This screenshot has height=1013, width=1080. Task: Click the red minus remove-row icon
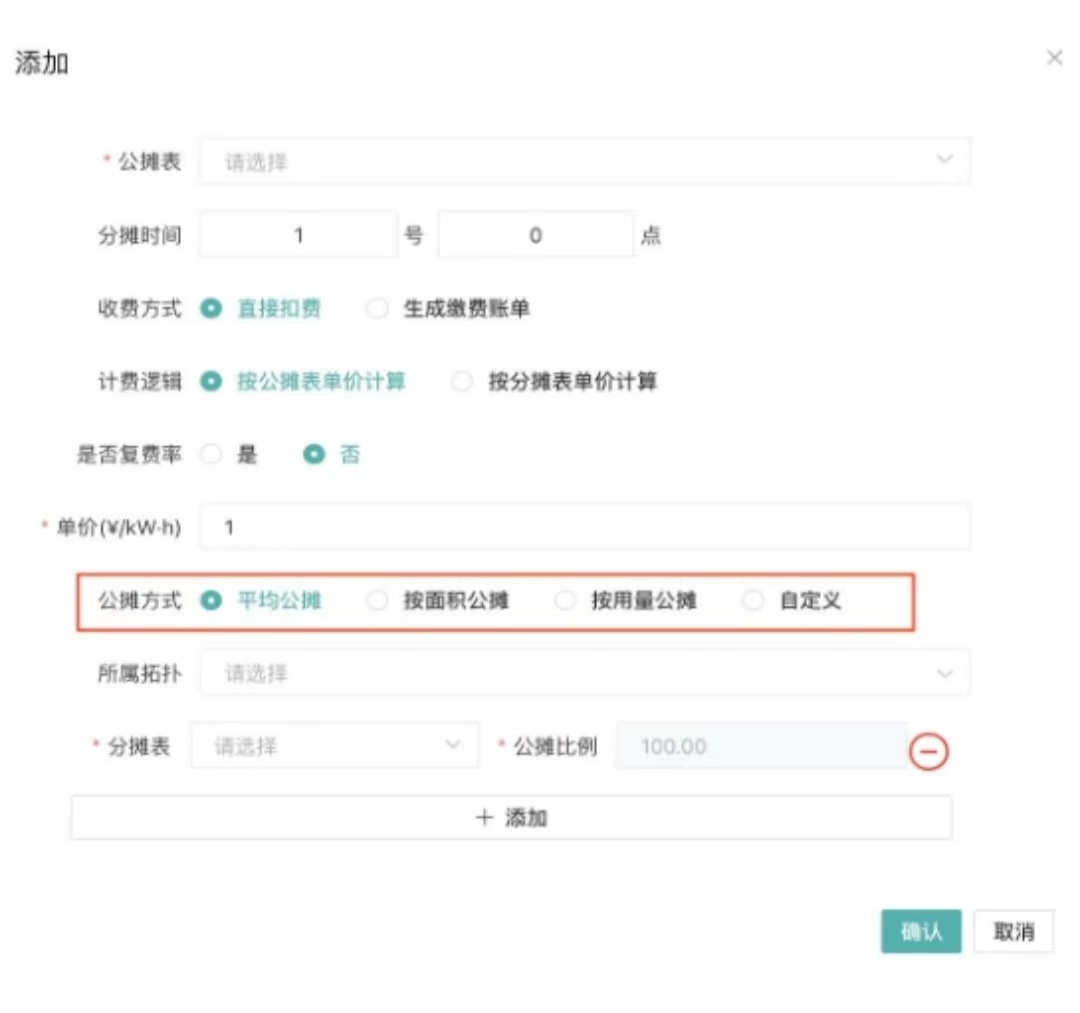[929, 751]
